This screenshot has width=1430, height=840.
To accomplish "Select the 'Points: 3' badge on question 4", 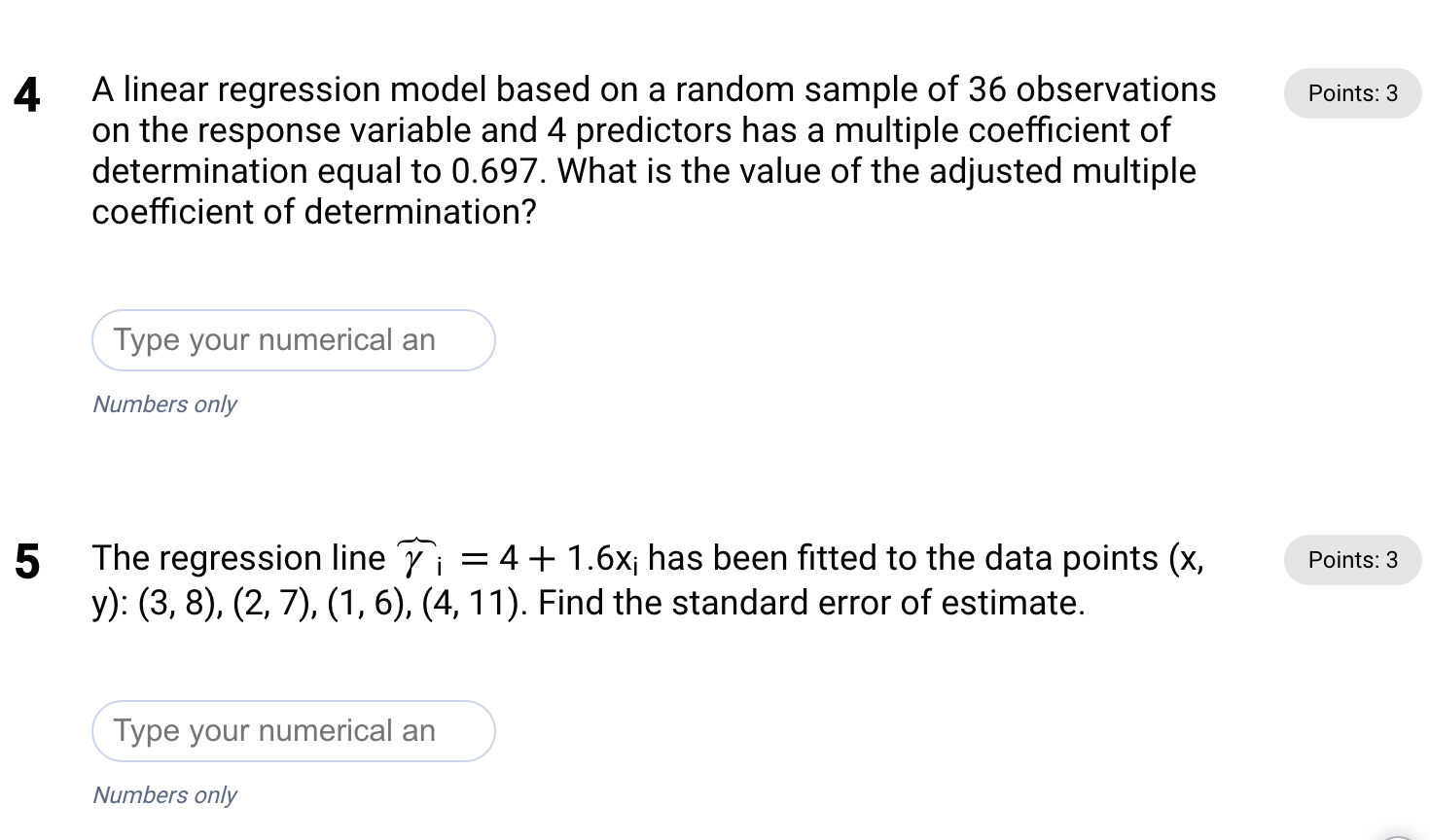I will tap(1352, 93).
